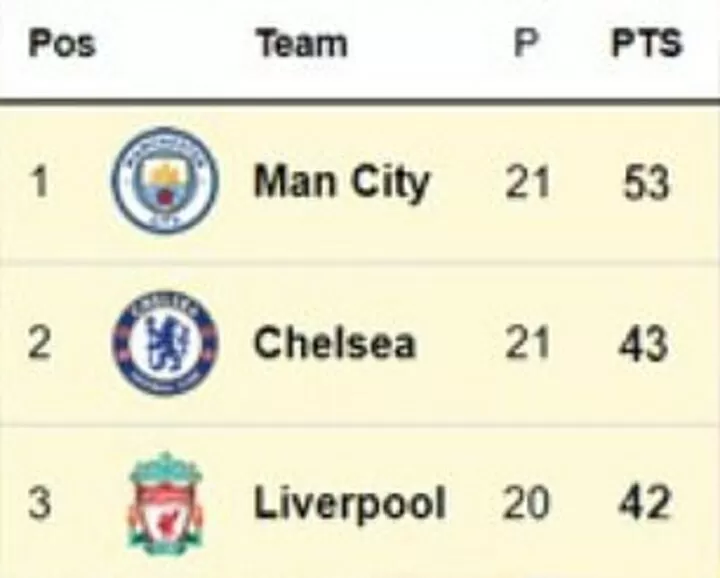
Task: Click the Liverpool club crest
Action: pyautogui.click(x=165, y=504)
